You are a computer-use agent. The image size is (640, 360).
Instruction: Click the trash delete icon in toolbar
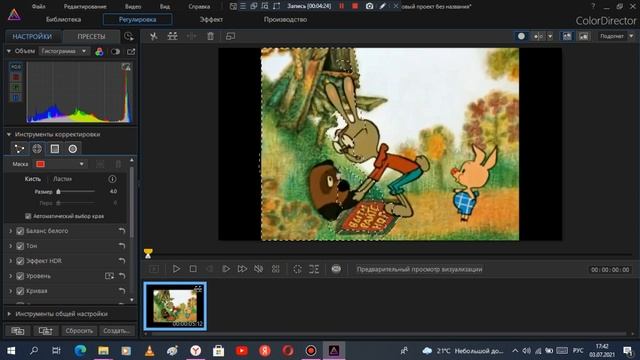click(210, 36)
